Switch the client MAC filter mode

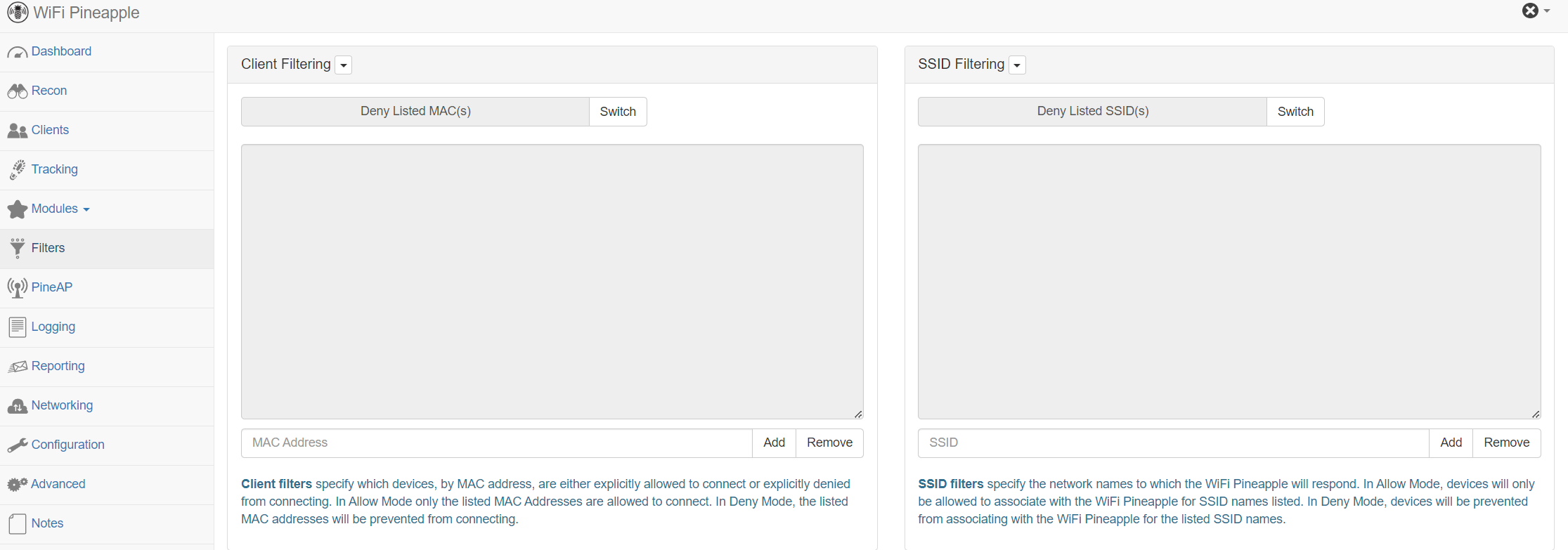618,112
